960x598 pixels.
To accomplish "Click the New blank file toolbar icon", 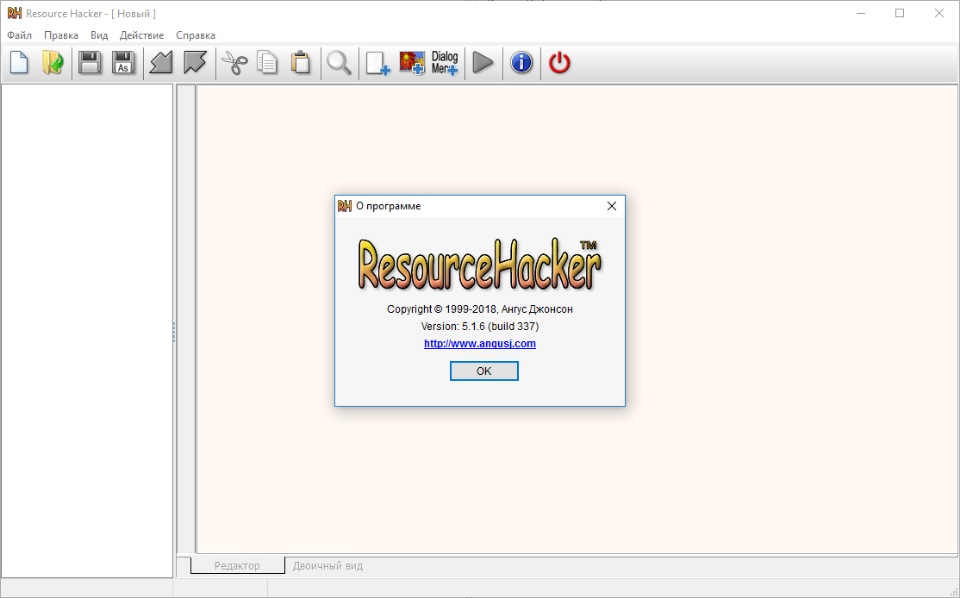I will point(19,62).
